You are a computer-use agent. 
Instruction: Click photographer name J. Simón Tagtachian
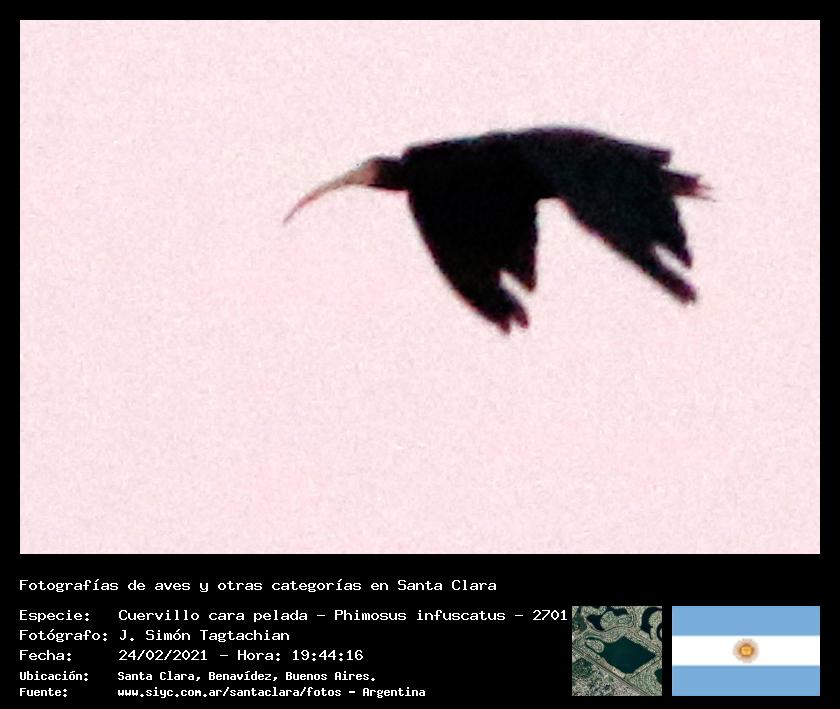point(203,635)
